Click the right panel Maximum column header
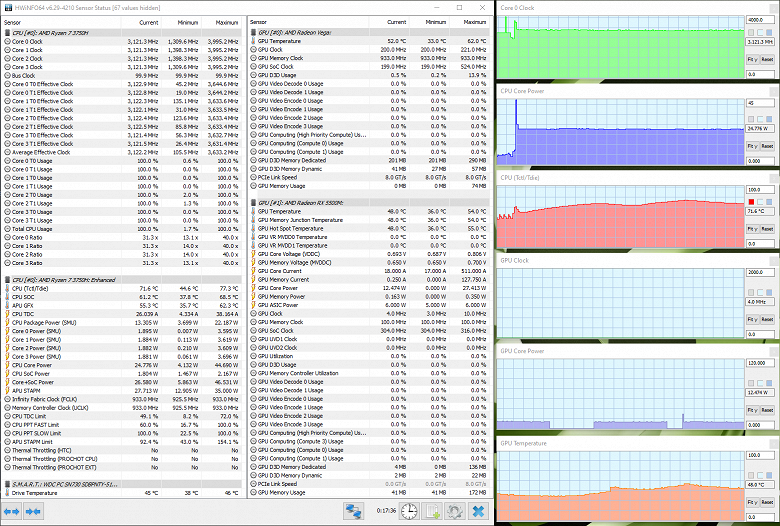Viewport: 780px width, 526px height. 469,22
